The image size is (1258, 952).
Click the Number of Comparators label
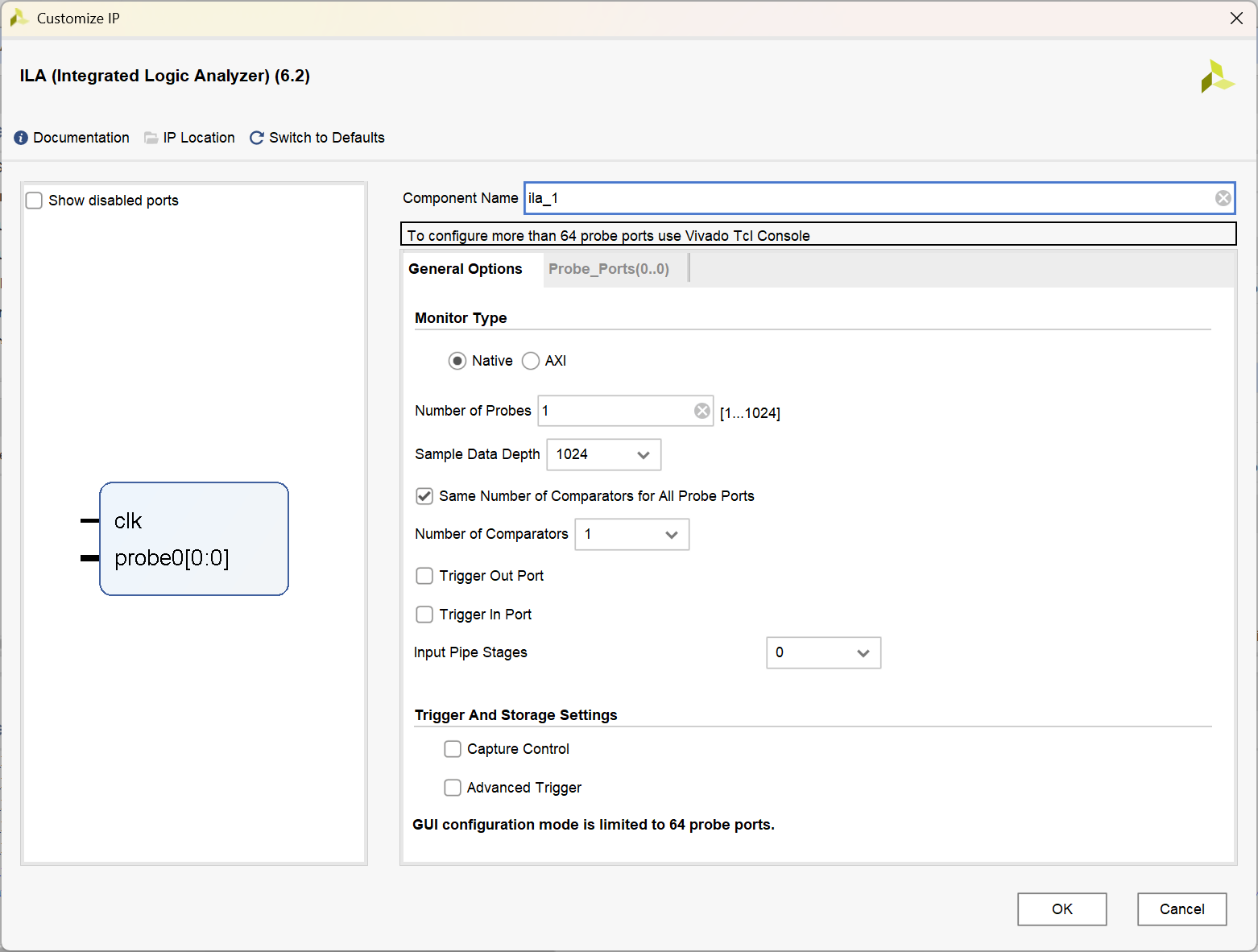point(491,534)
